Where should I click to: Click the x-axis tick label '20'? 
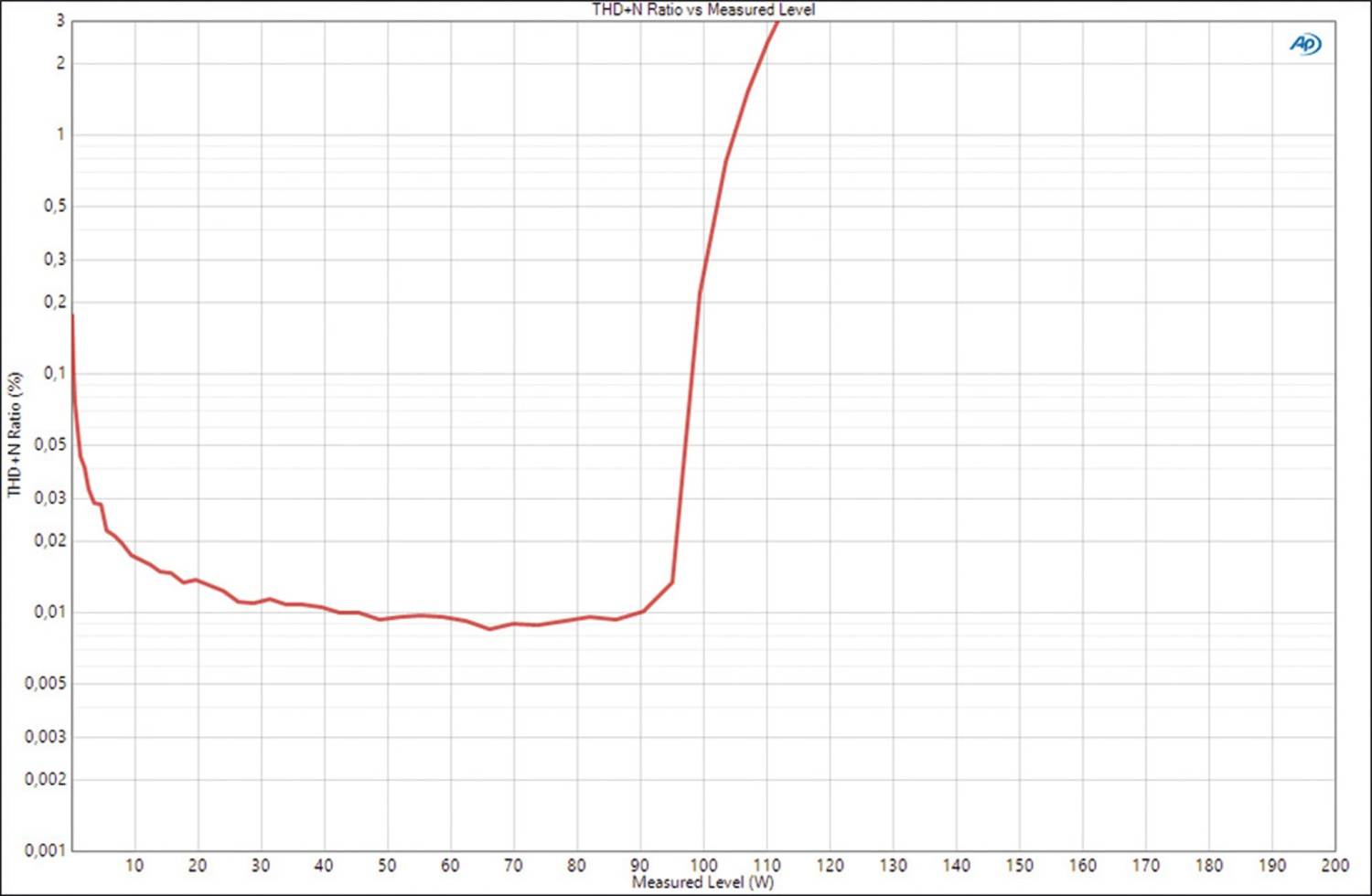(x=198, y=865)
